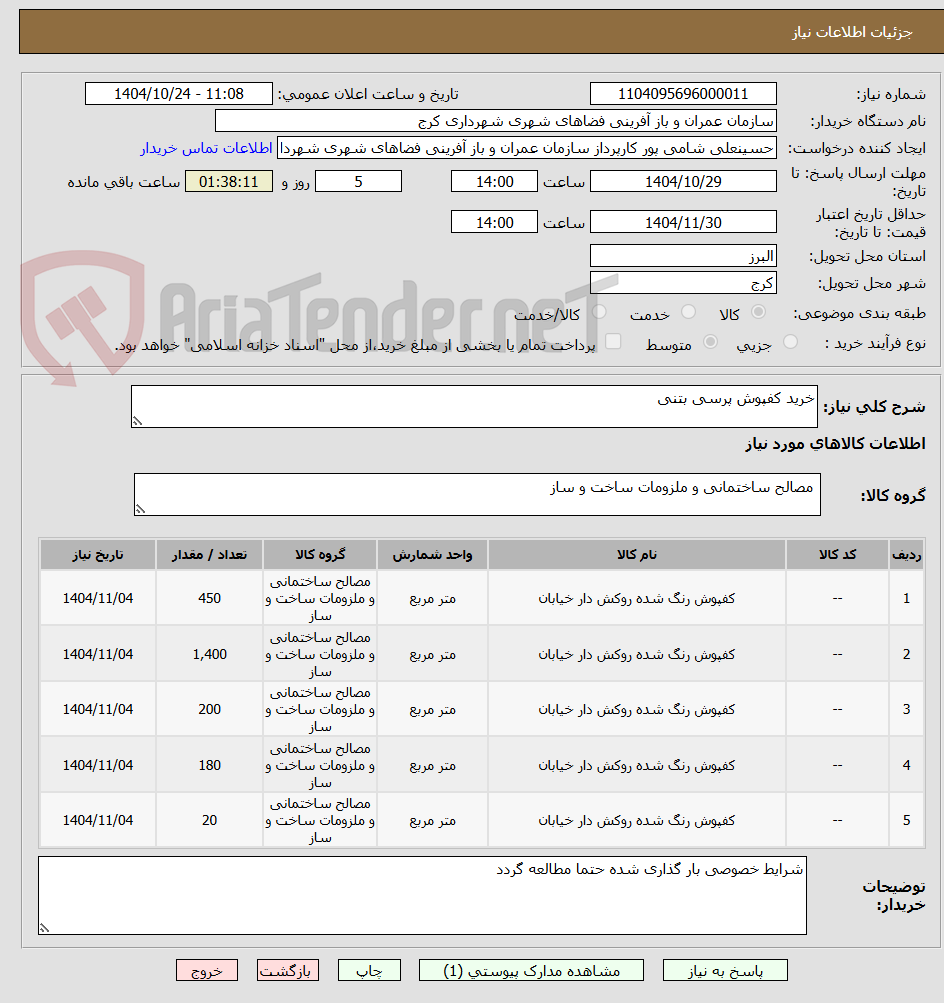944x1003 pixels.
Task: Click the remaining time field showing 01:38:11
Action: pyautogui.click(x=228, y=181)
